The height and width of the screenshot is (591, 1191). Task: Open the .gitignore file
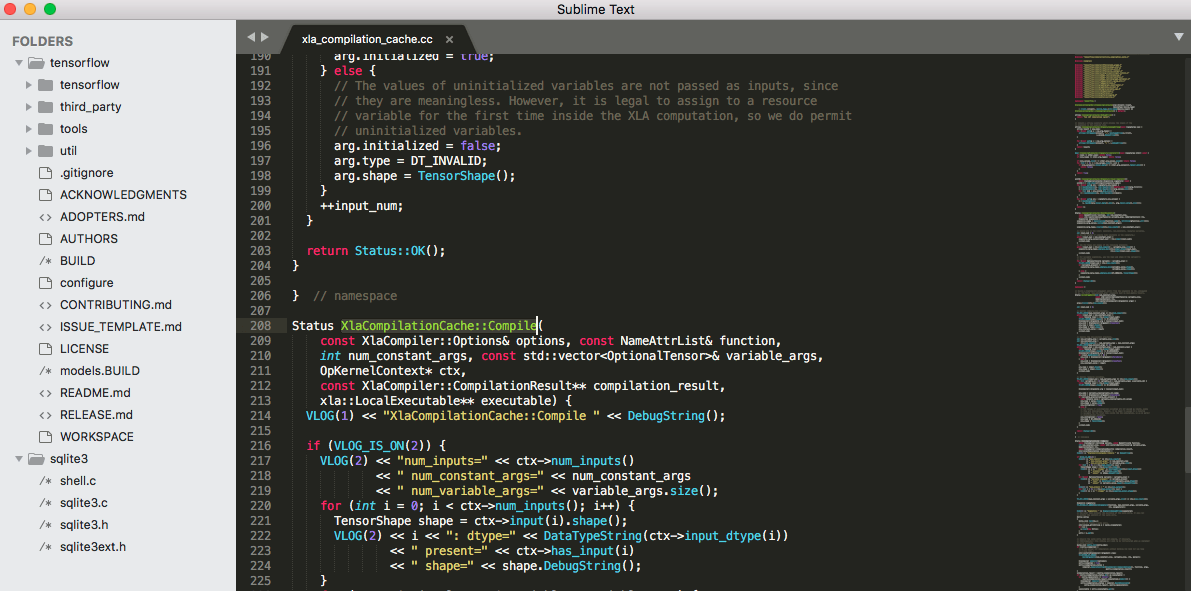[x=87, y=172]
